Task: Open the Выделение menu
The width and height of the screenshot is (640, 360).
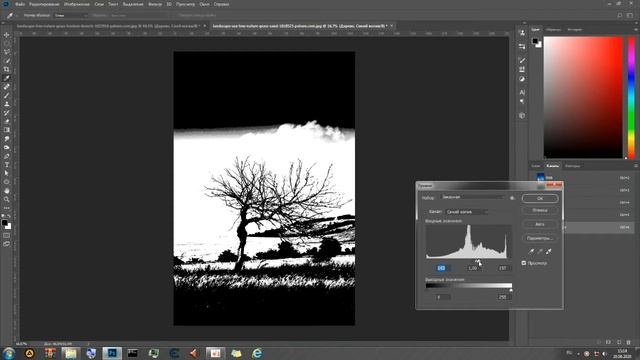Action: (133, 4)
